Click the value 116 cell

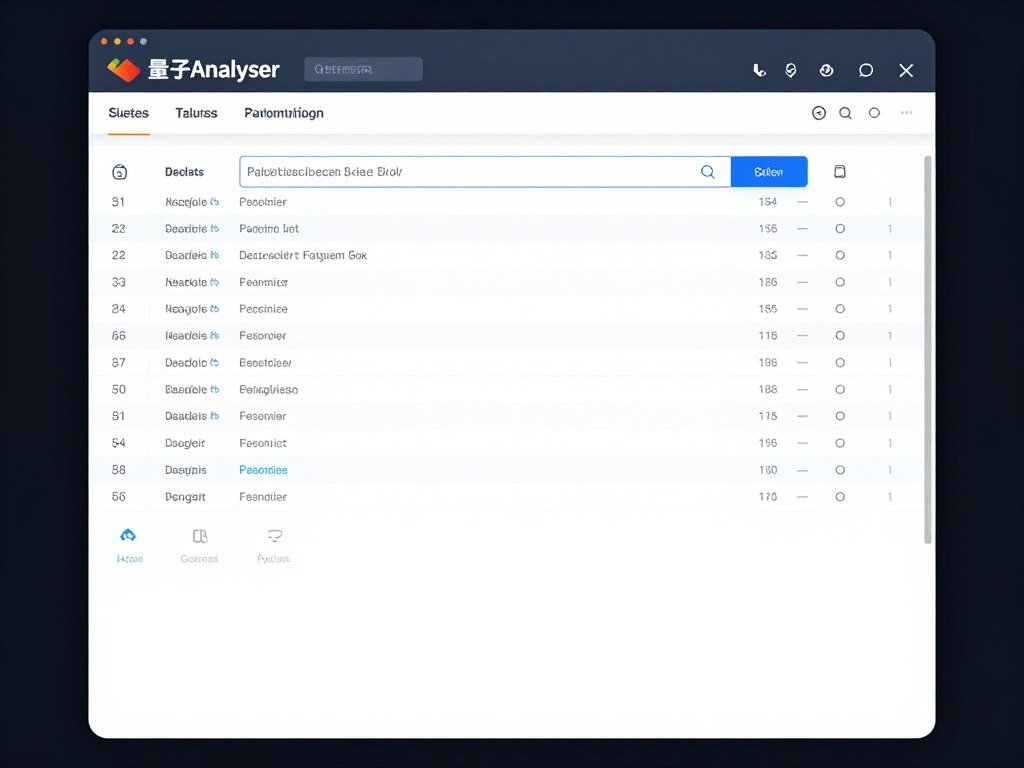point(768,336)
